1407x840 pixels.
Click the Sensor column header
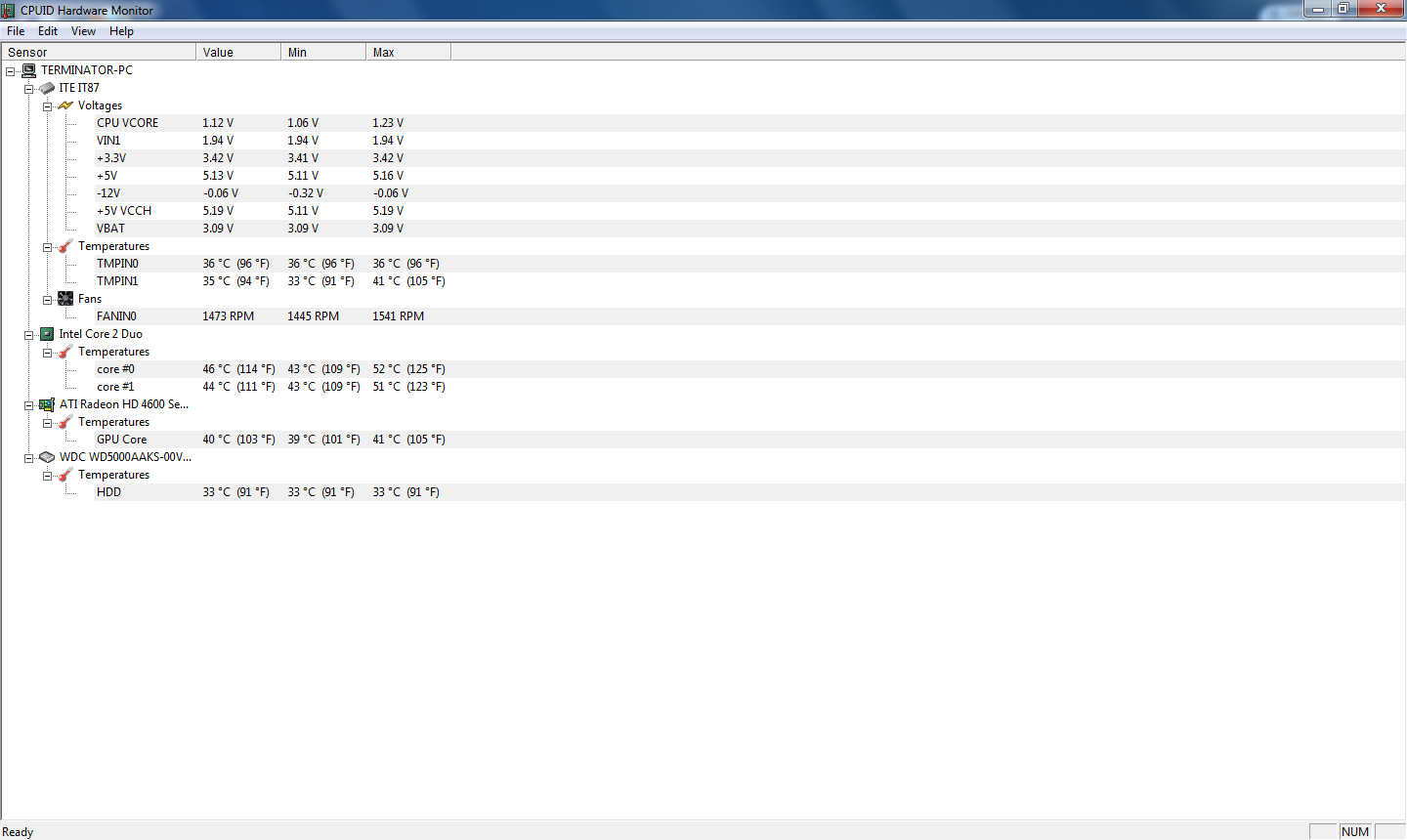click(99, 52)
